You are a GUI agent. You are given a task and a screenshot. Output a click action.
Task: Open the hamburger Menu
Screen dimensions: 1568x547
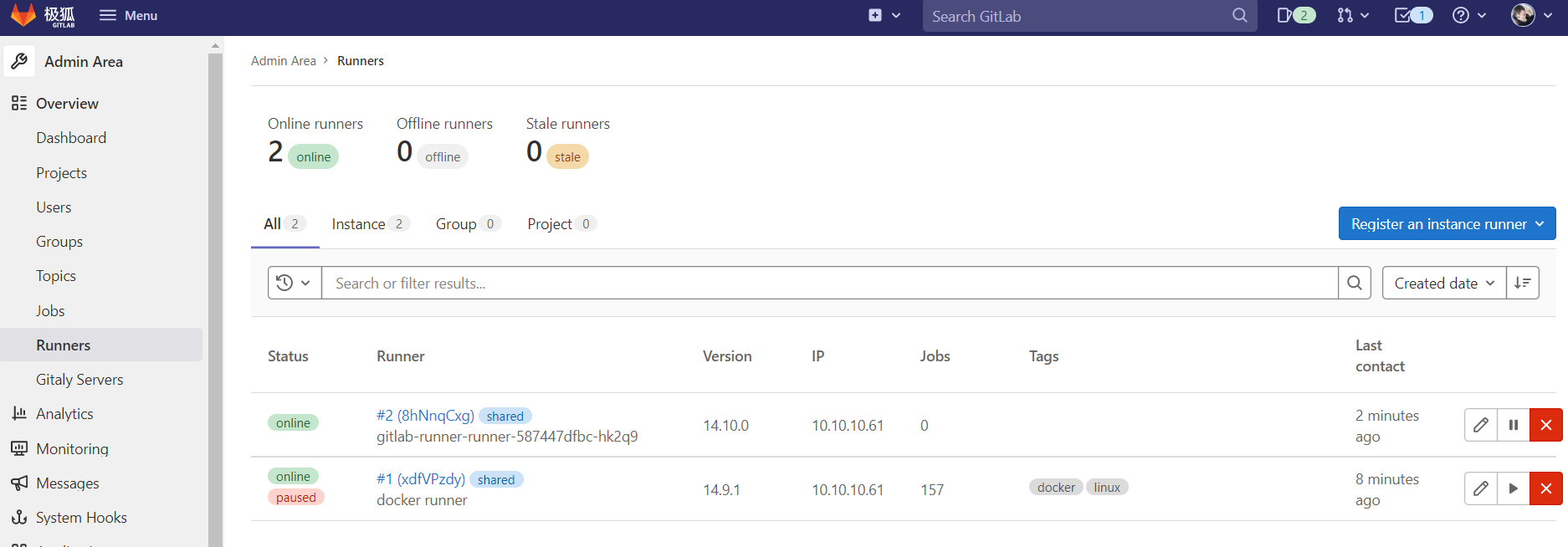(x=128, y=15)
